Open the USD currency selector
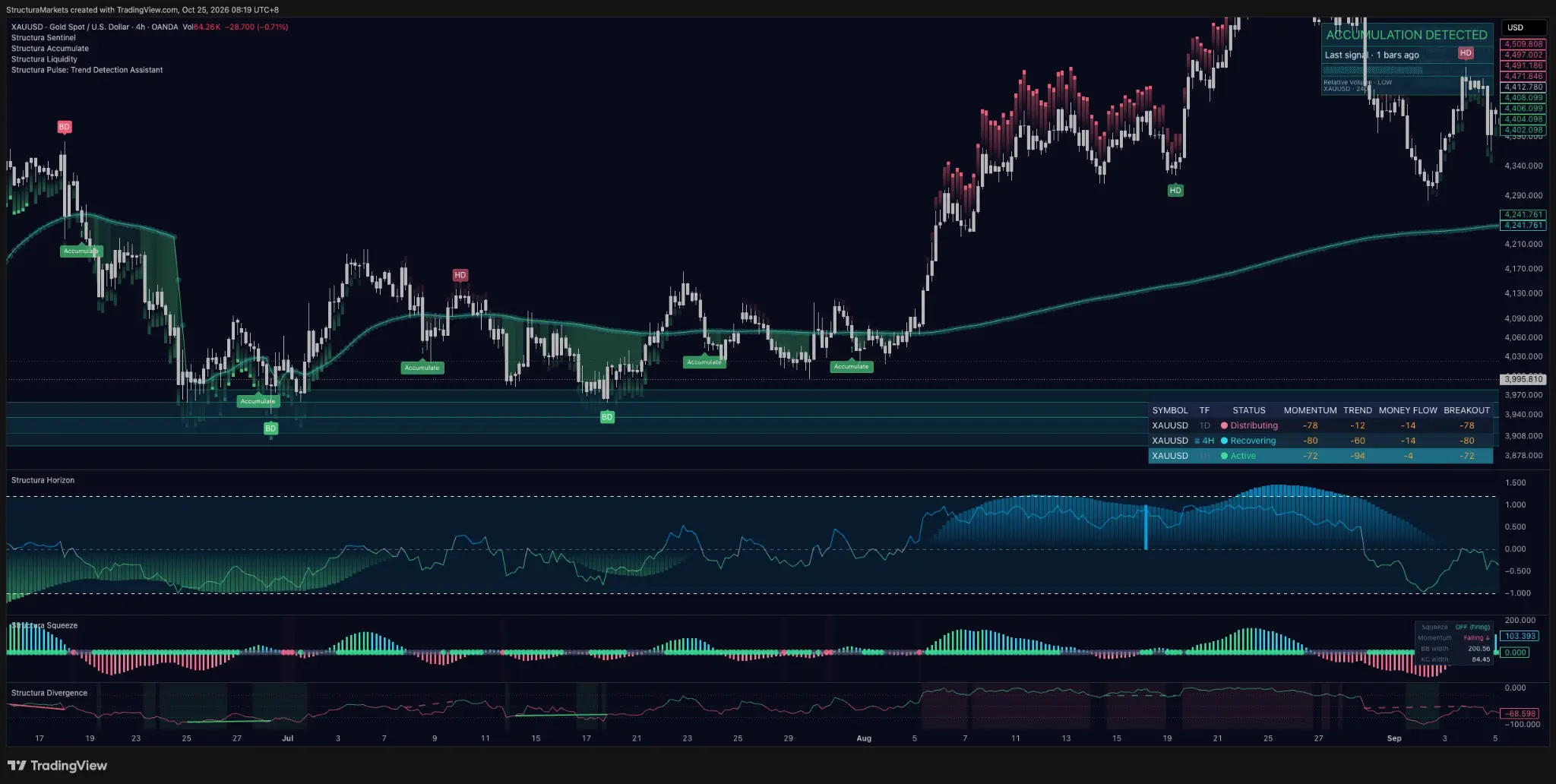Viewport: 1556px width, 784px height. click(x=1523, y=27)
